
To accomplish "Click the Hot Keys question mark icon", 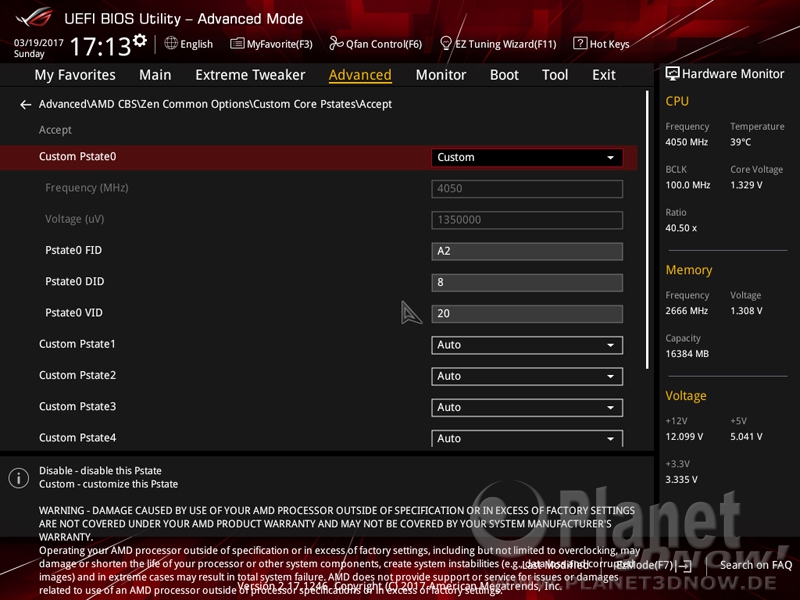I will (580, 43).
